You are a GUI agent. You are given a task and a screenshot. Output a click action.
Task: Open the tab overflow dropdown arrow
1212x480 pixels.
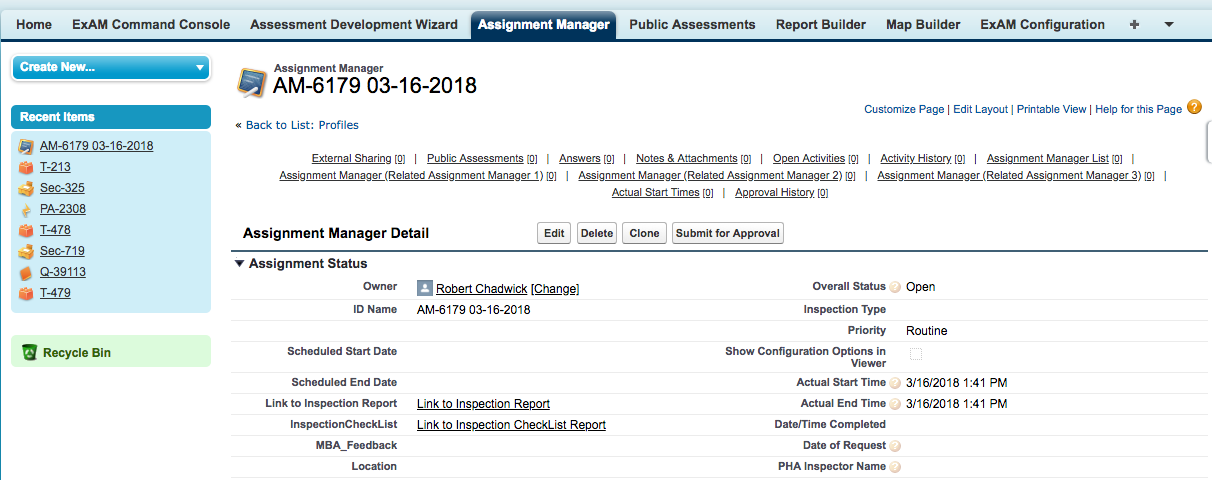click(x=1169, y=24)
